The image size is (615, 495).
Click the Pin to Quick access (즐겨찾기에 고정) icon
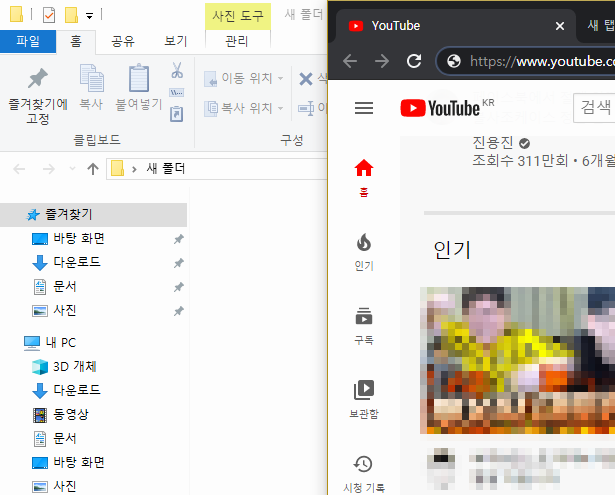click(38, 78)
